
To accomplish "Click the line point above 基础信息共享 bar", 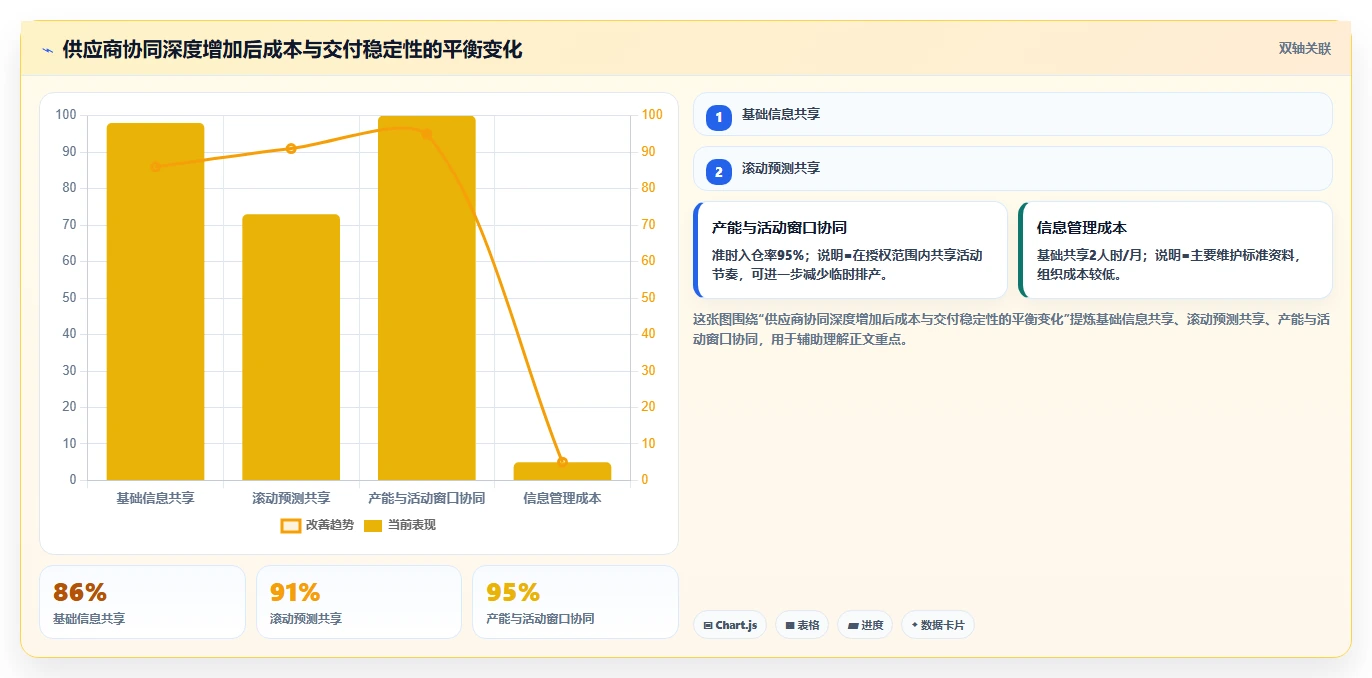I will pos(155,167).
